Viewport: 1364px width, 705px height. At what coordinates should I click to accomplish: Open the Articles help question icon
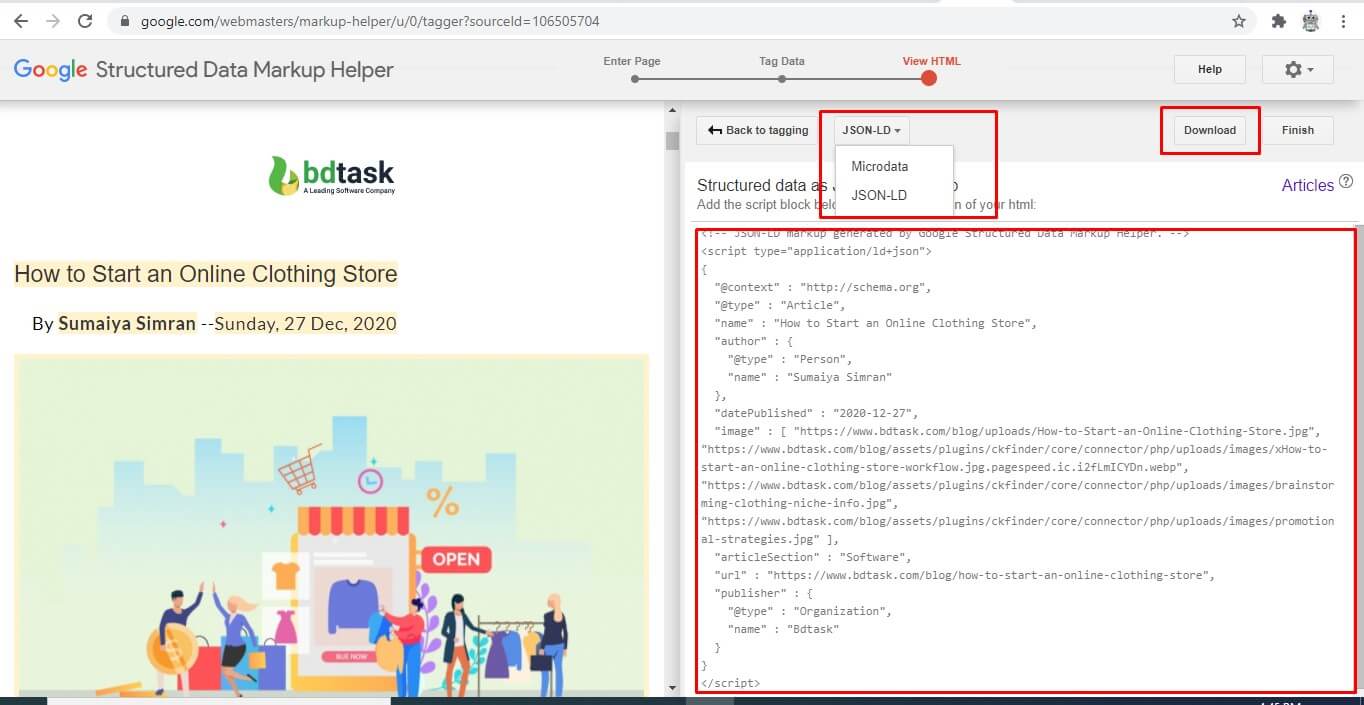[1346, 182]
